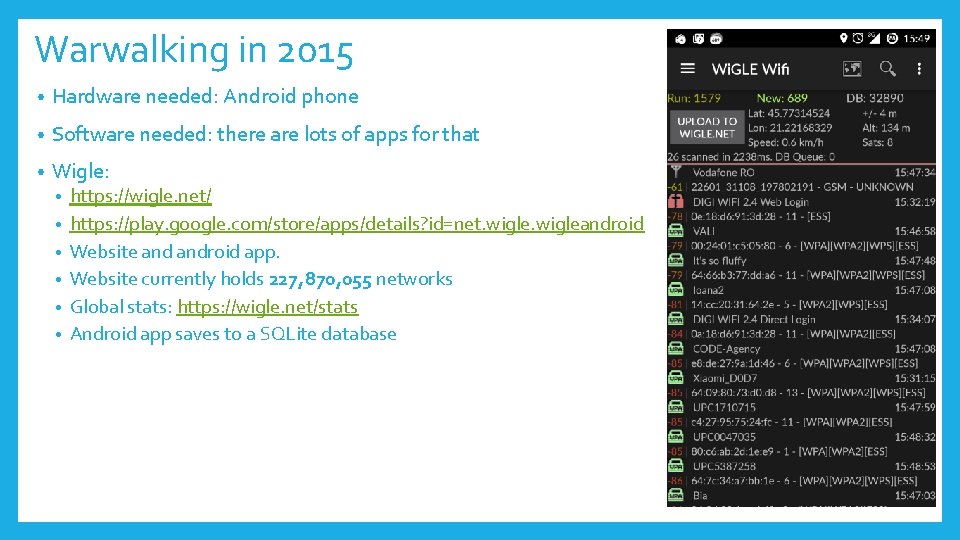
Task: Click the Upload to WiGLE.net button
Action: (707, 127)
